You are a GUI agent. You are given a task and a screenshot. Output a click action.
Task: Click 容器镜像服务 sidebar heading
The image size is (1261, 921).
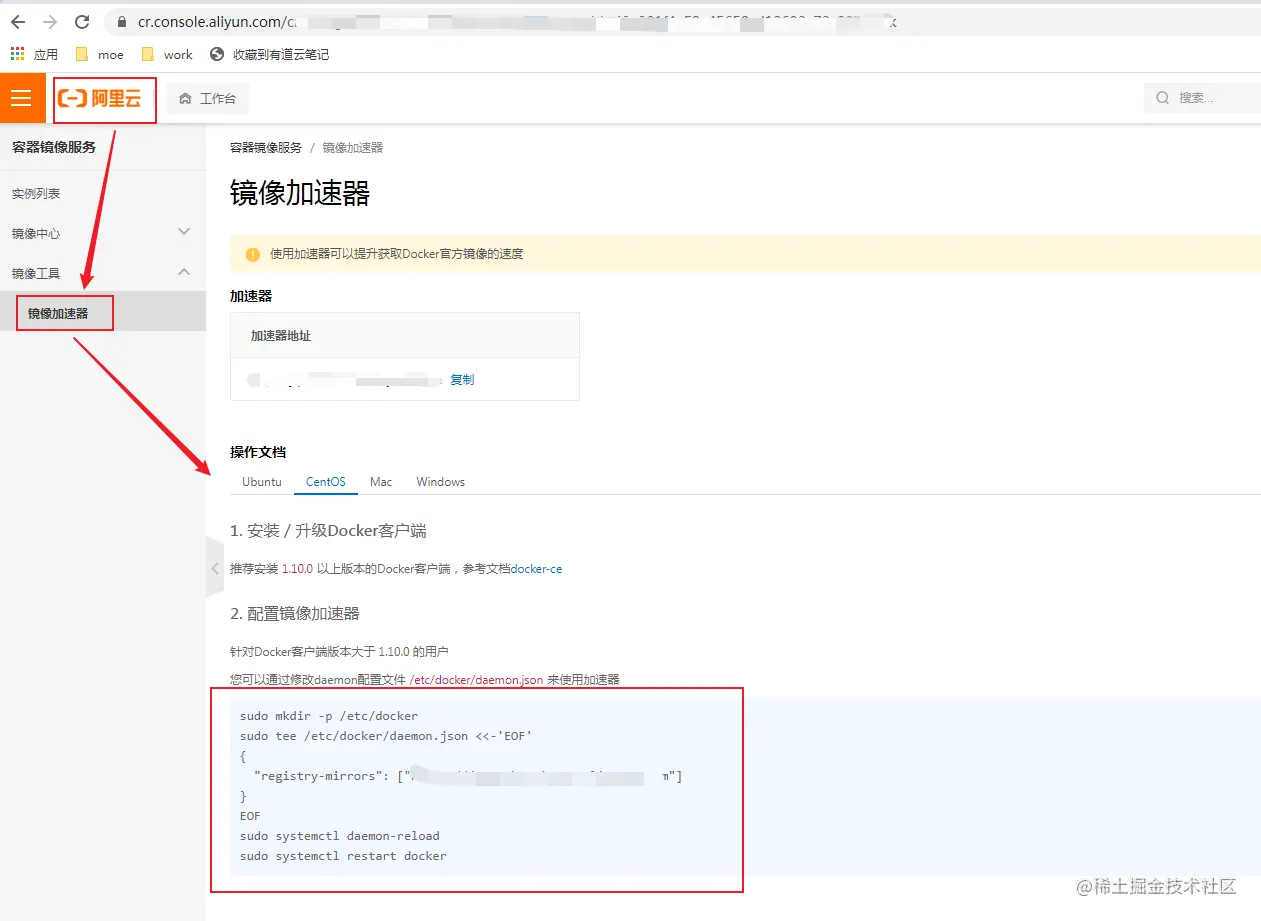coord(54,147)
